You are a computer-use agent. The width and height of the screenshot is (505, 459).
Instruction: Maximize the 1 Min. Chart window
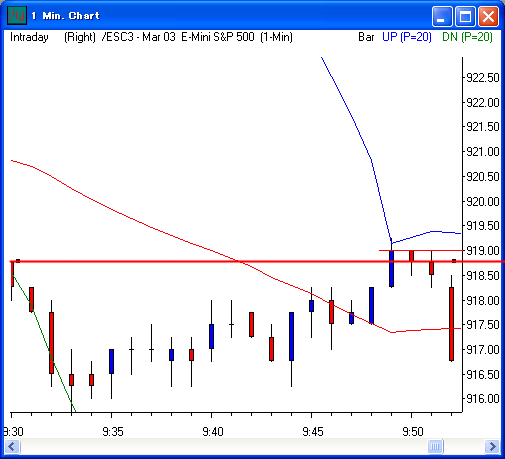465,16
